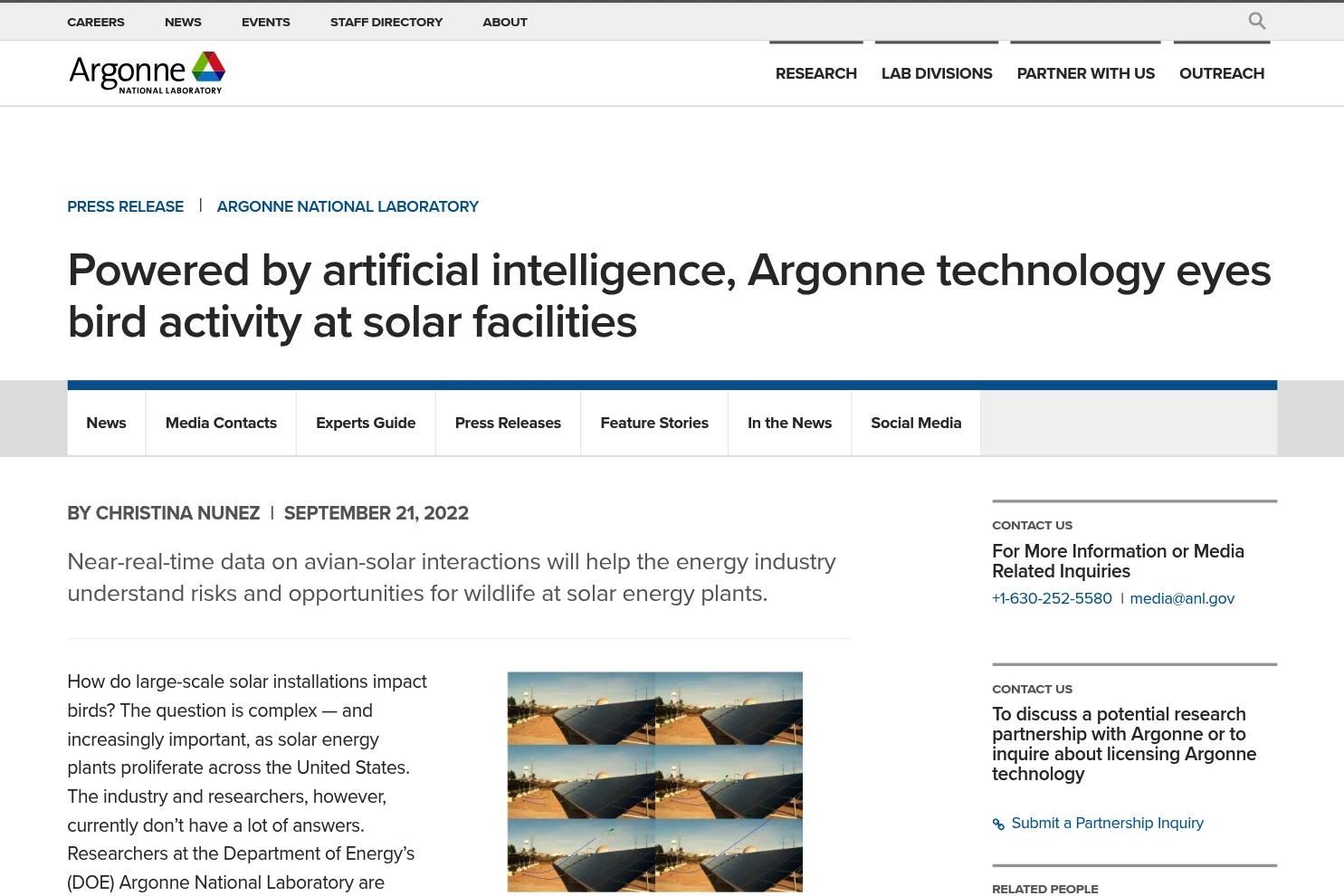Select the News tab
This screenshot has width=1344, height=896.
click(106, 423)
